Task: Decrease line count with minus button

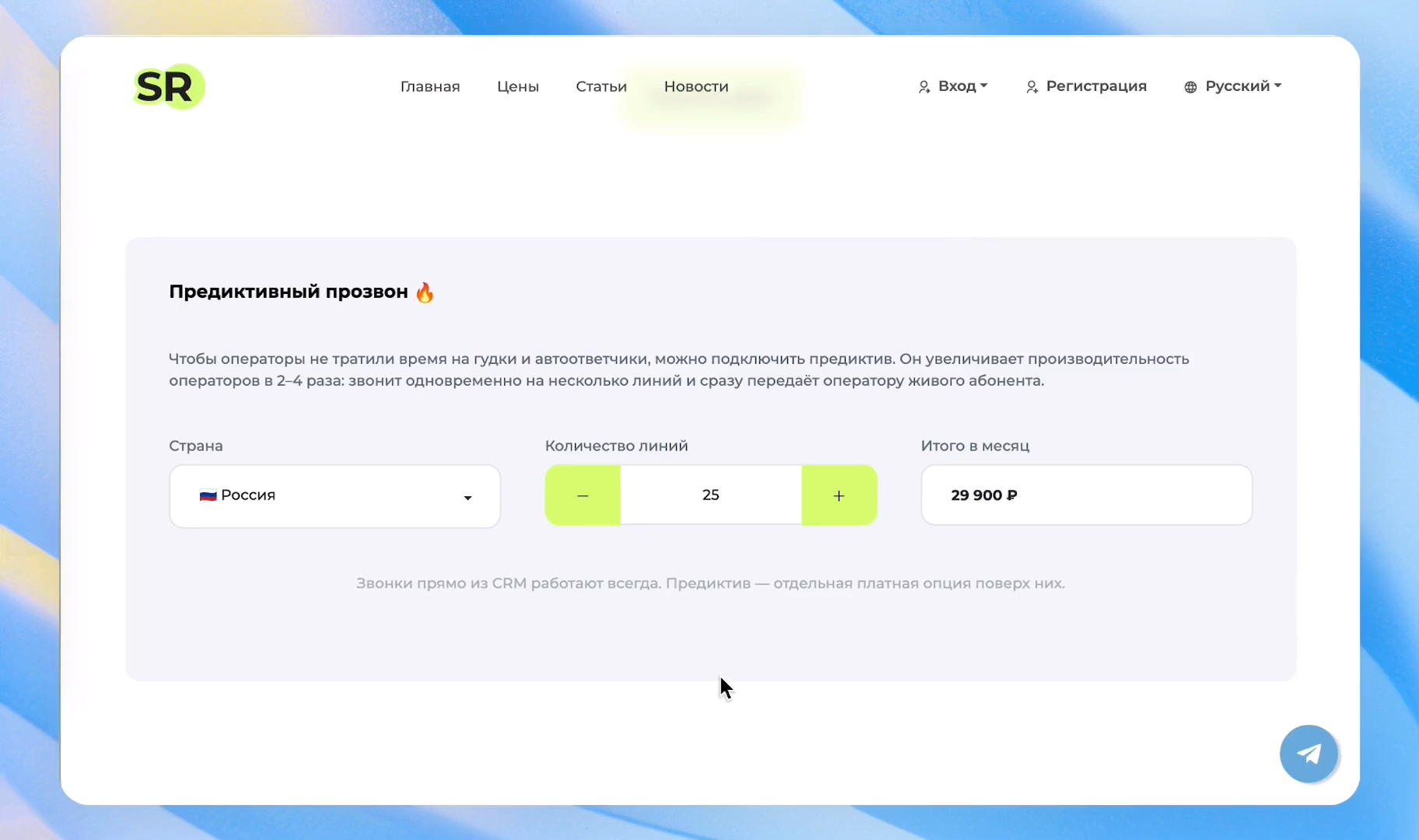Action: [583, 495]
